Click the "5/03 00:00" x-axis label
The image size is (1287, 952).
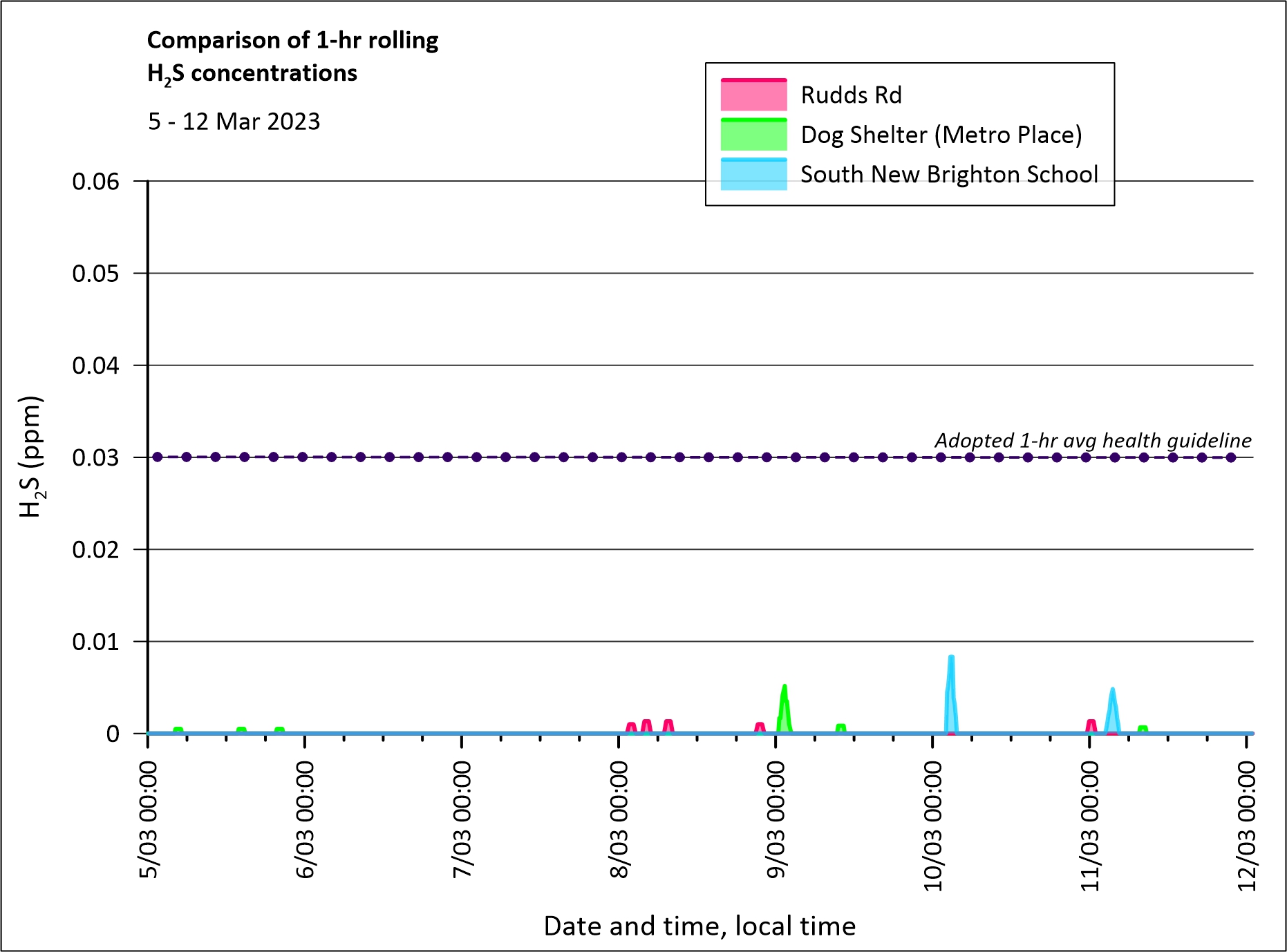click(149, 819)
